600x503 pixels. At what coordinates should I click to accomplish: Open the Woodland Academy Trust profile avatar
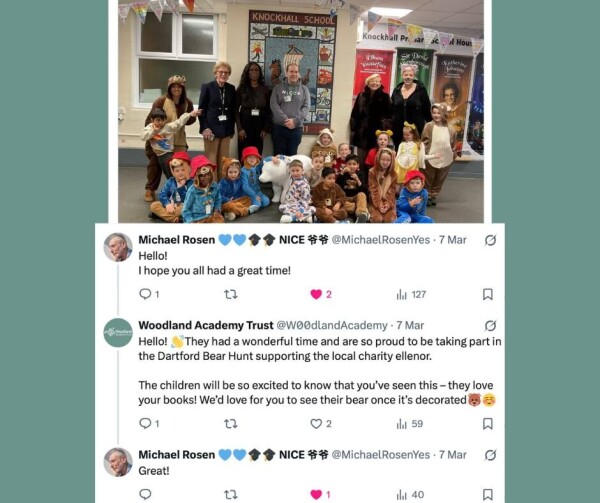click(118, 332)
